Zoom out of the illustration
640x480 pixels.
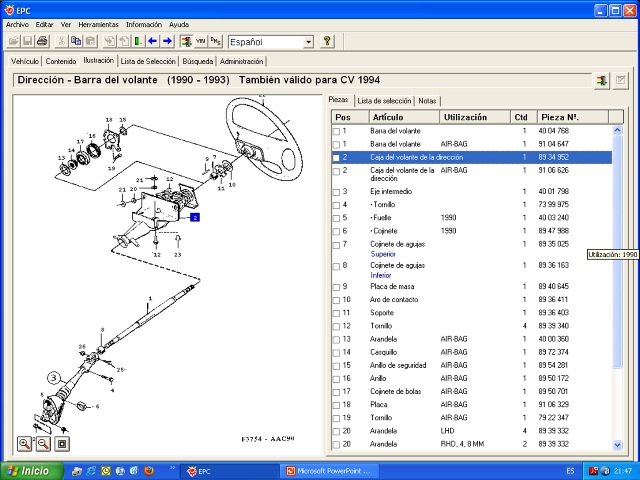coord(43,444)
